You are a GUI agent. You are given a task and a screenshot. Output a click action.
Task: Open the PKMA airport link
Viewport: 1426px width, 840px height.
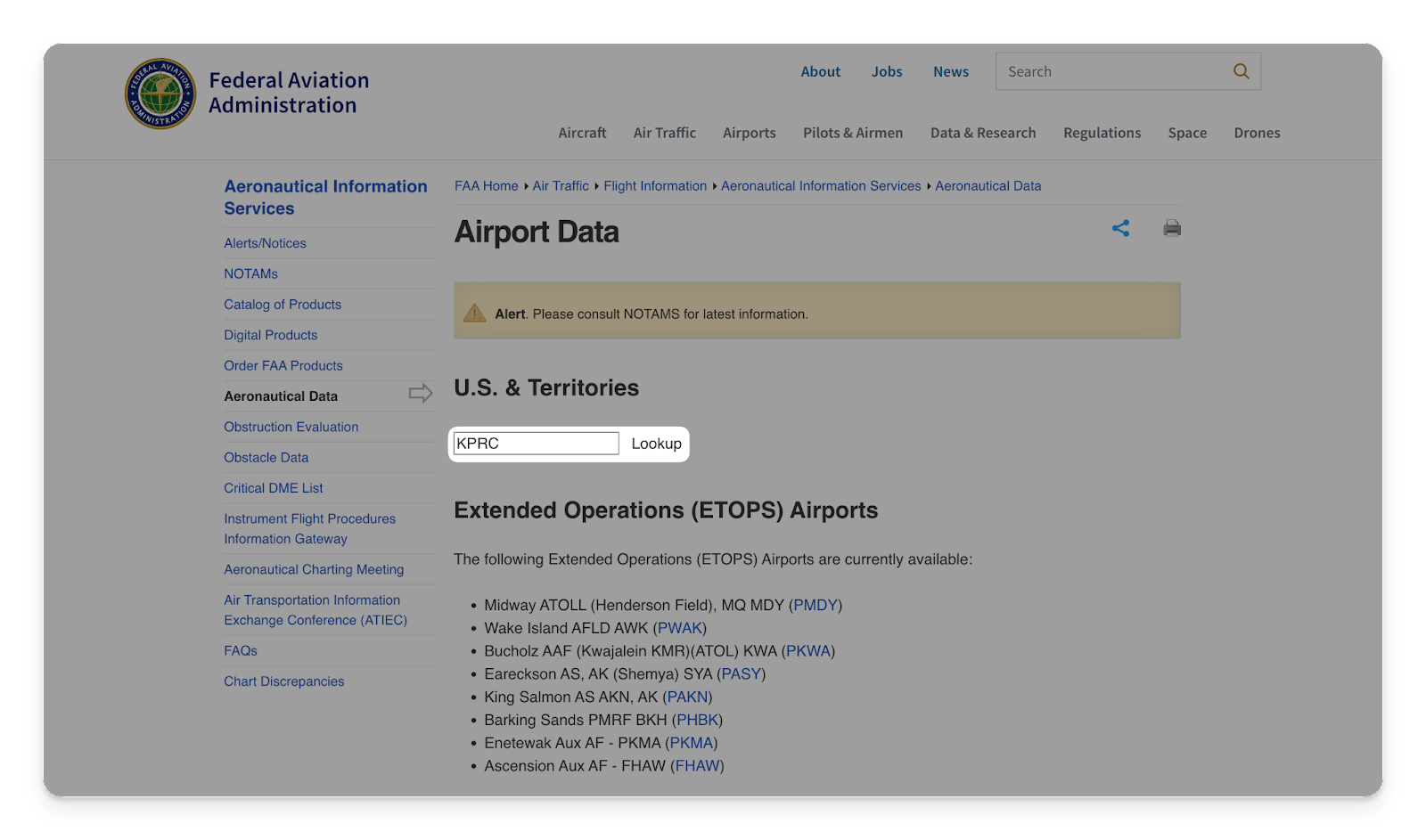[x=692, y=743]
